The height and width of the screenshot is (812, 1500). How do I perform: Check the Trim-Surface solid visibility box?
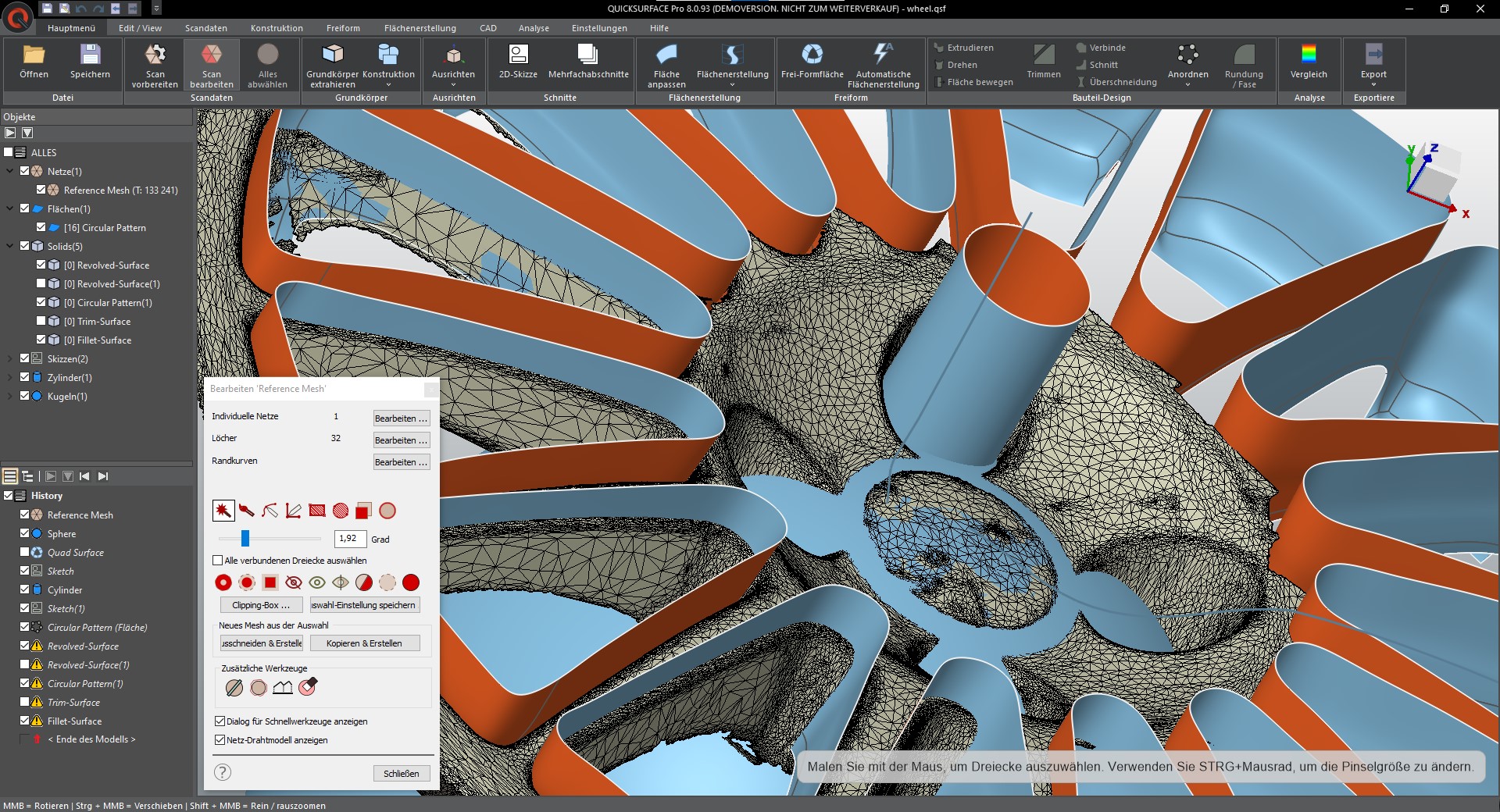(41, 321)
